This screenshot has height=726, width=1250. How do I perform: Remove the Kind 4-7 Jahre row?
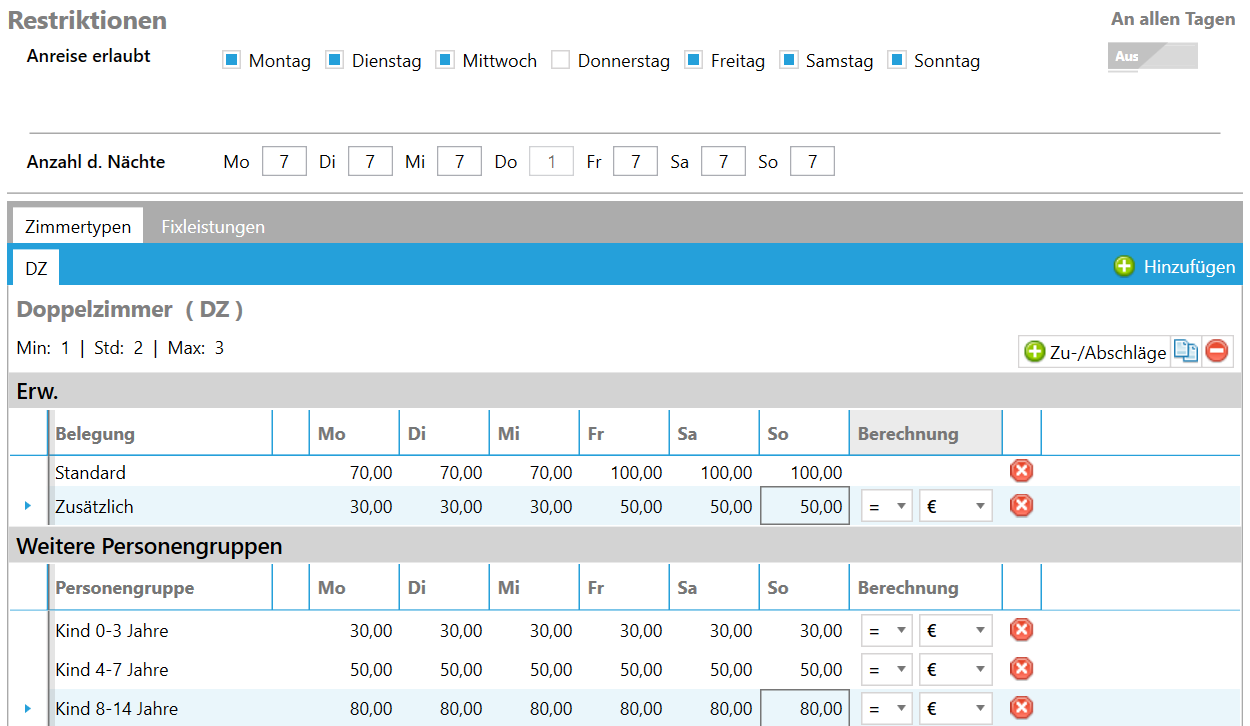pyautogui.click(x=1021, y=669)
